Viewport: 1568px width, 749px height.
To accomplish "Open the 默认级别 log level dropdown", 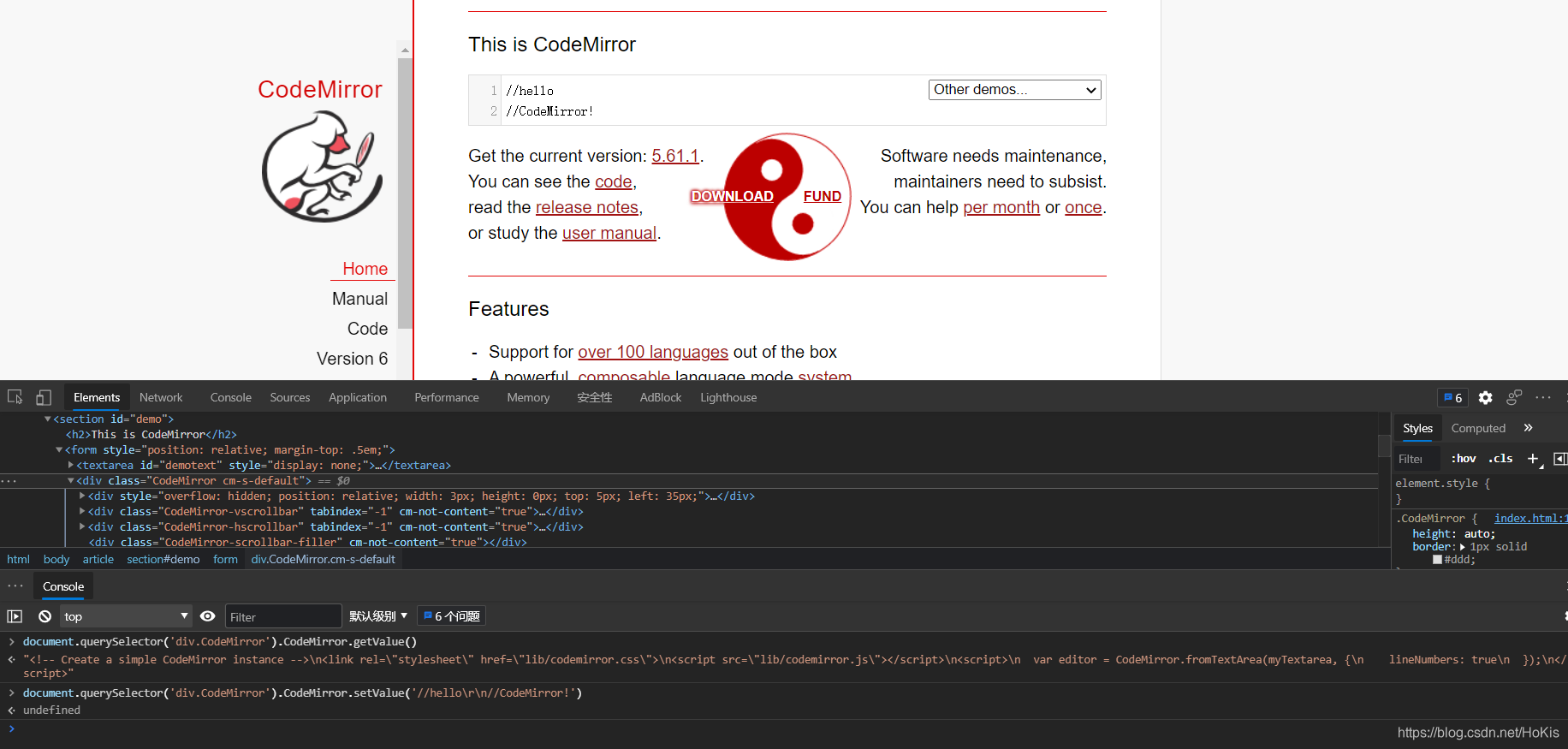I will tap(378, 616).
